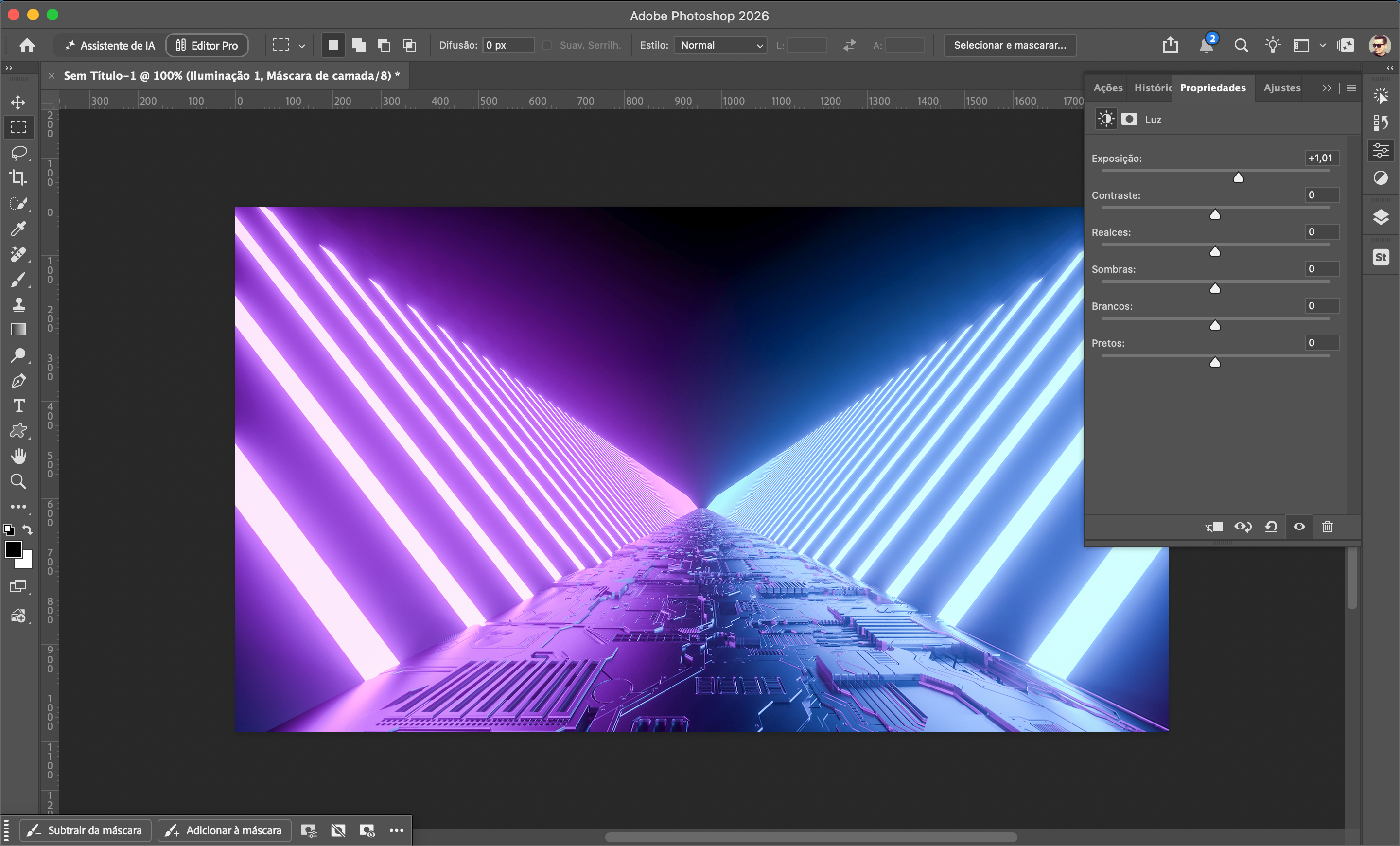
Task: Click Assistente de IA button
Action: pos(110,45)
